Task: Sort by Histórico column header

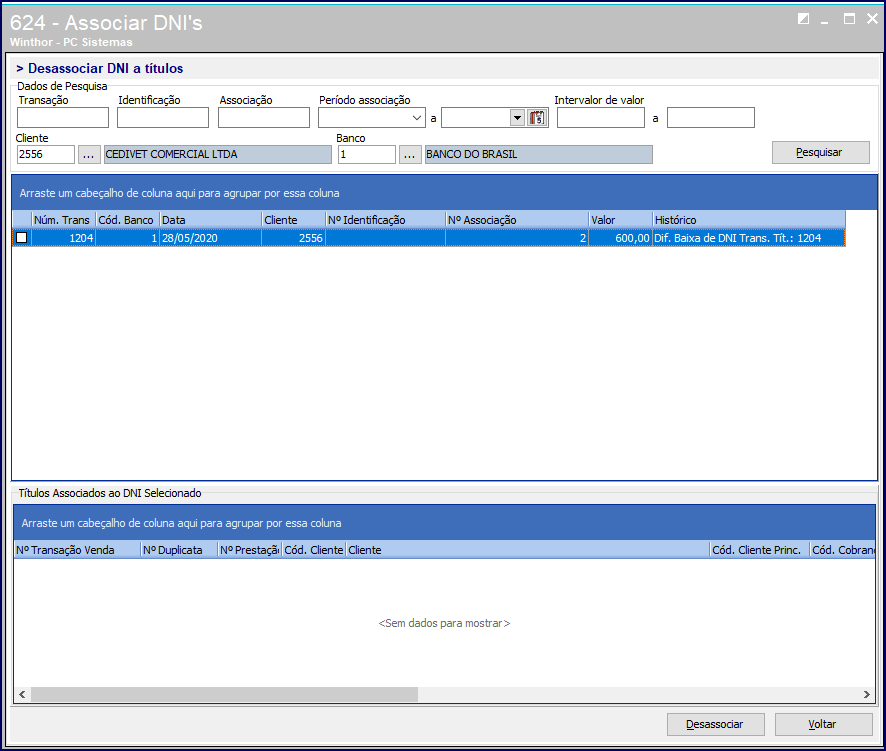Action: [x=749, y=220]
